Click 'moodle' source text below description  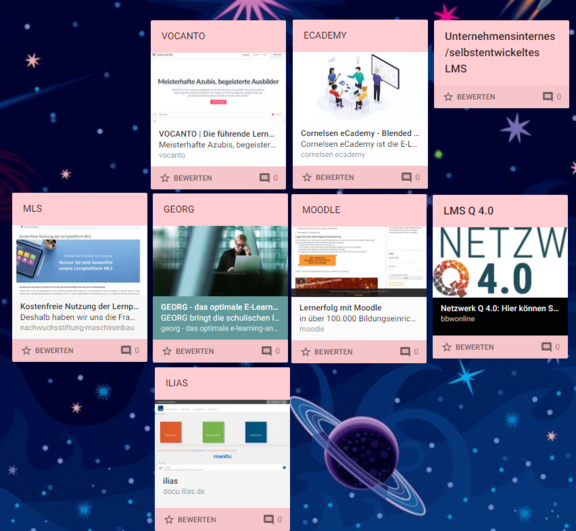coord(312,329)
